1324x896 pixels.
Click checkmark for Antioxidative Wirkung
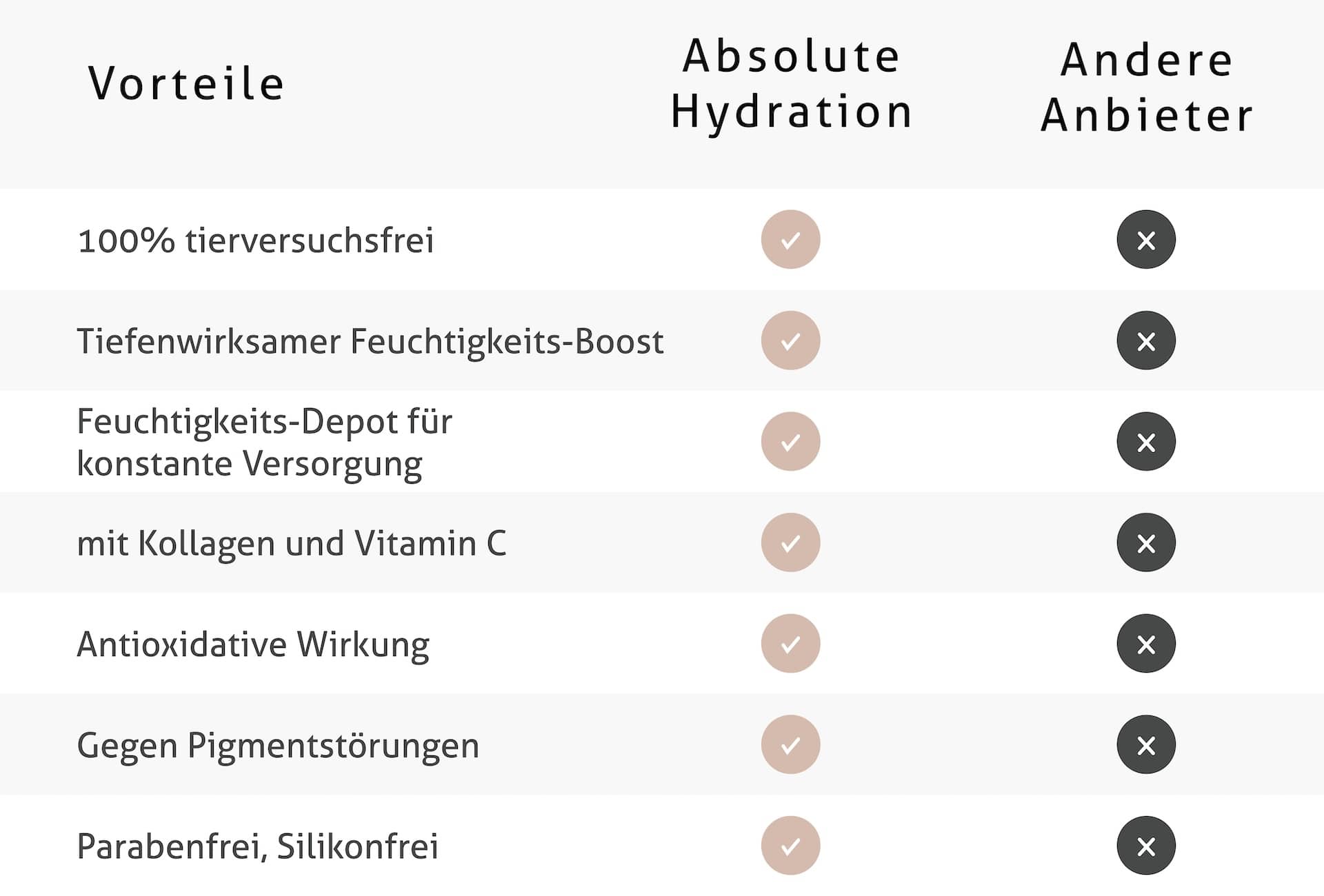tap(790, 644)
